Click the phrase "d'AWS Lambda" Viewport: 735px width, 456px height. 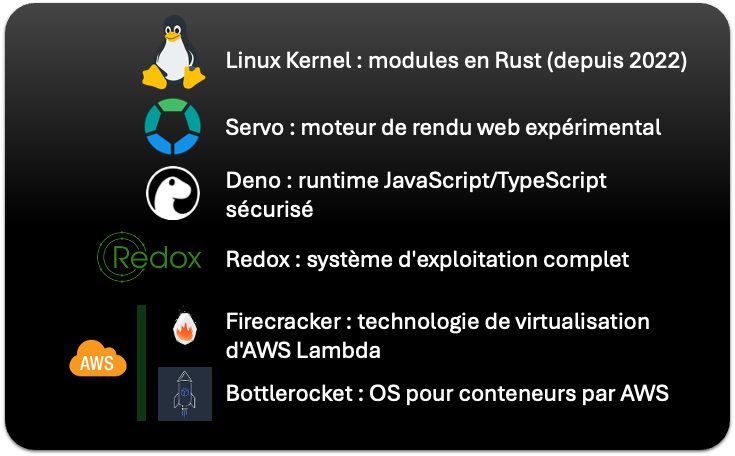pos(303,351)
